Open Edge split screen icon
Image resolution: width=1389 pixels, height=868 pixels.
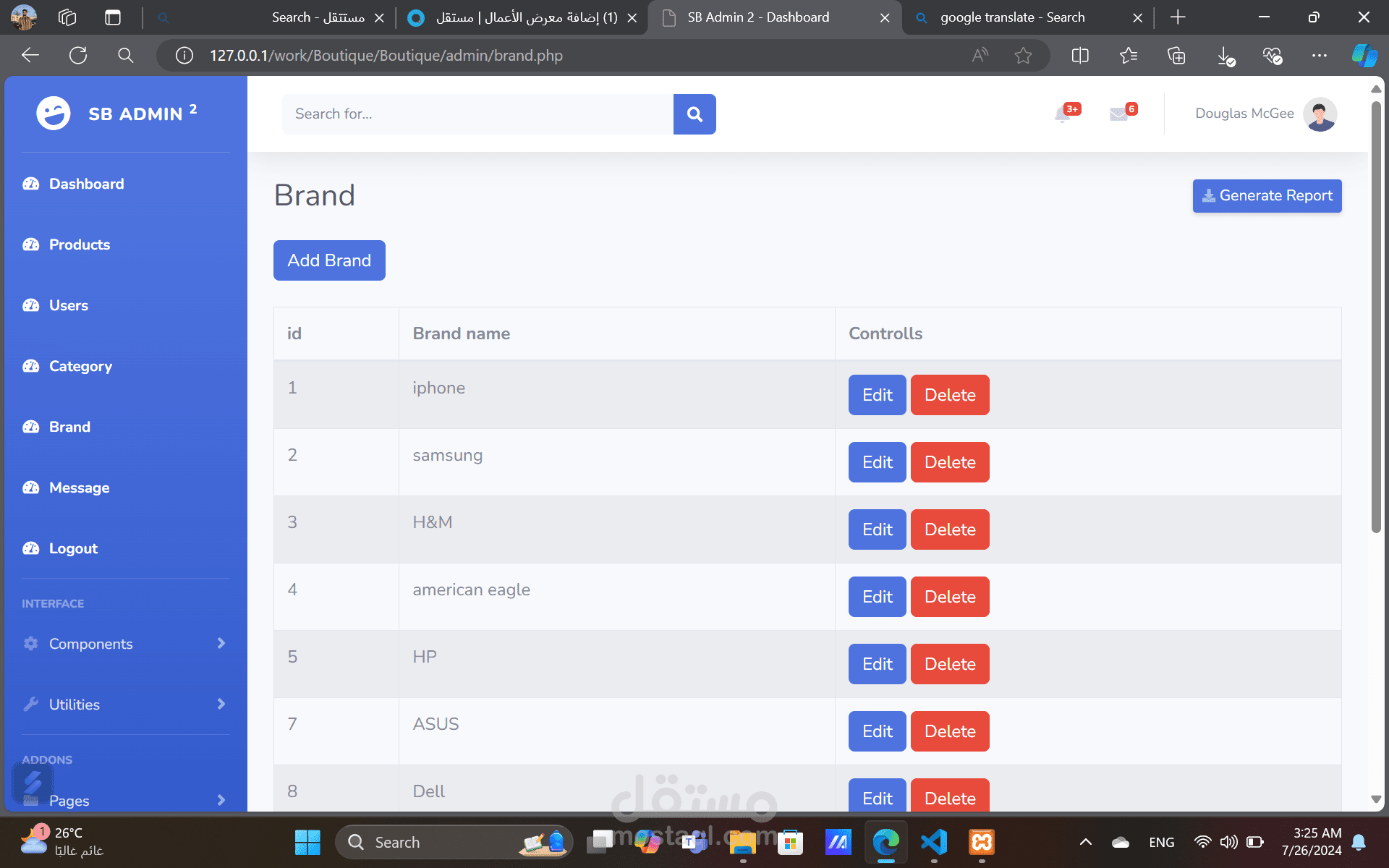pyautogui.click(x=1080, y=56)
